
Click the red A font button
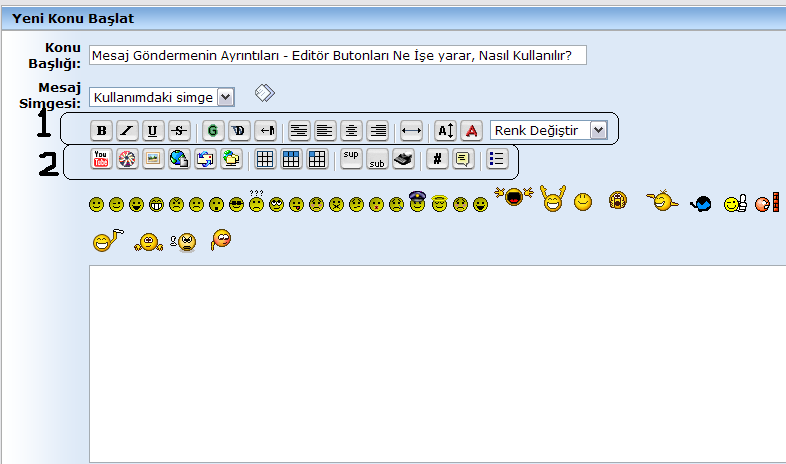pyautogui.click(x=472, y=130)
